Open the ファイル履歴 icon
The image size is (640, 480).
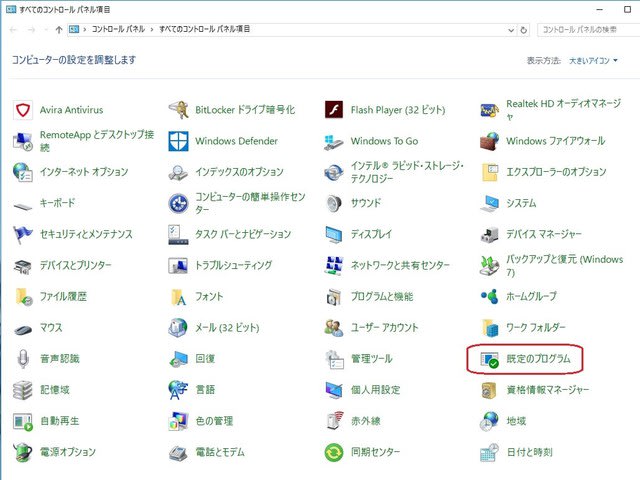(23, 296)
